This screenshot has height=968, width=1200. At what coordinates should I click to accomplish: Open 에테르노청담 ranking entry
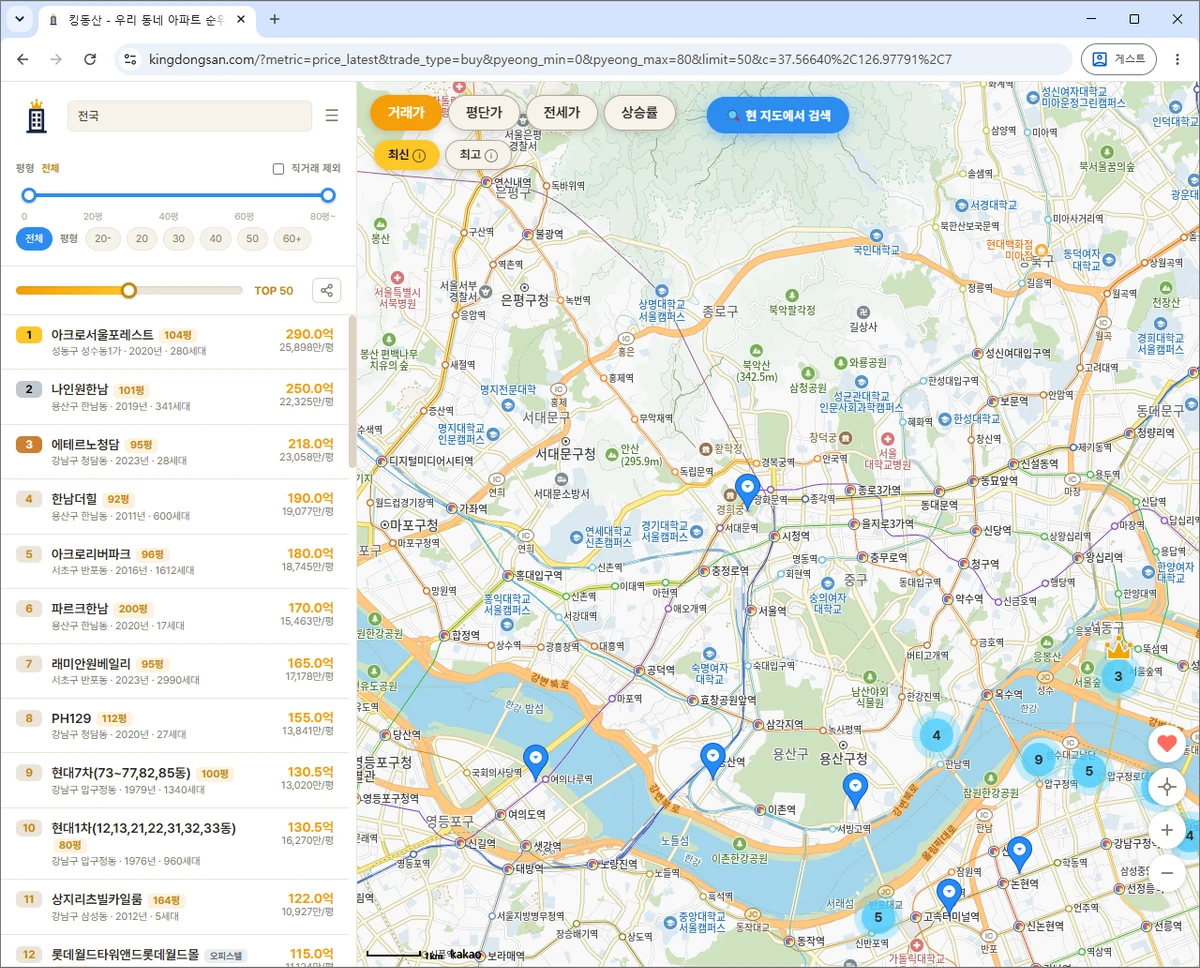(175, 452)
